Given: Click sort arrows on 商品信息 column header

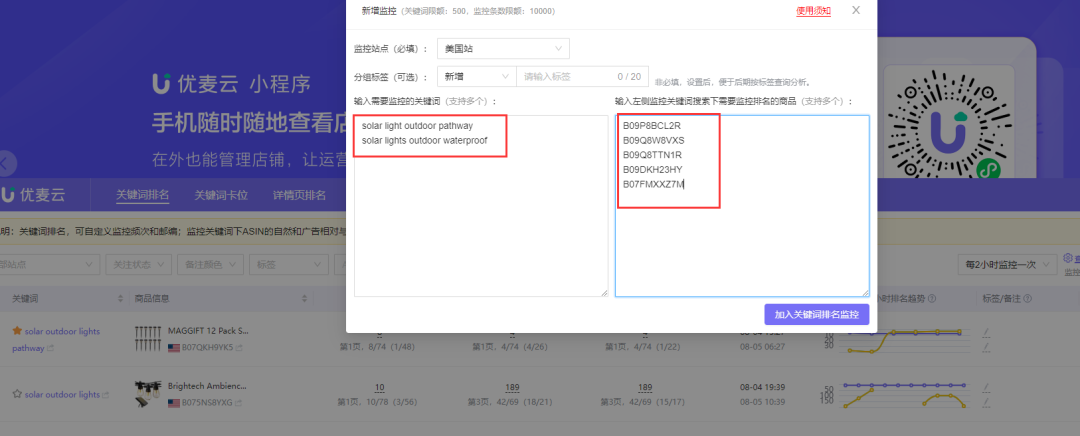Looking at the screenshot, I should 304,299.
